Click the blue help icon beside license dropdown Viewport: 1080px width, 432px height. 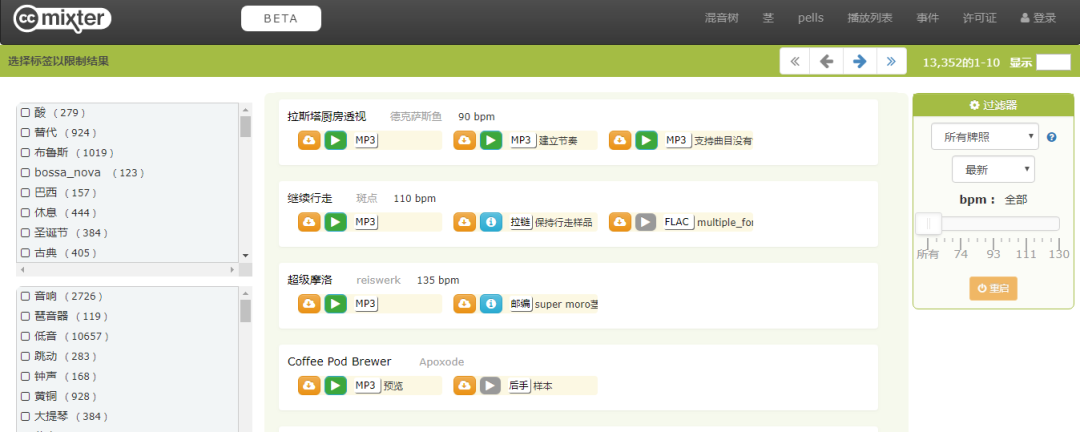point(1051,137)
